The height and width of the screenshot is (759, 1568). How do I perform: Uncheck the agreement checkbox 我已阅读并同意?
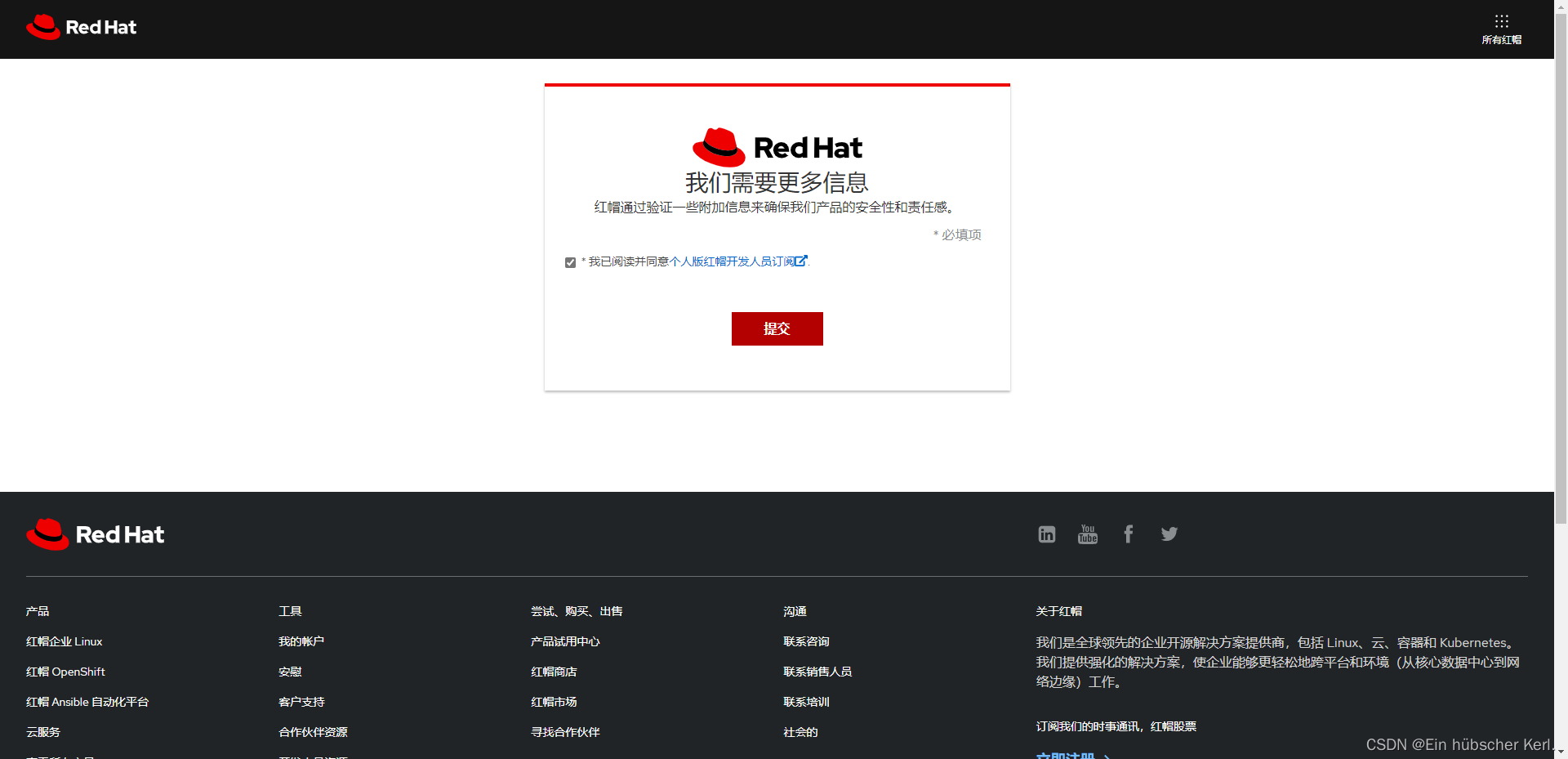(x=570, y=262)
